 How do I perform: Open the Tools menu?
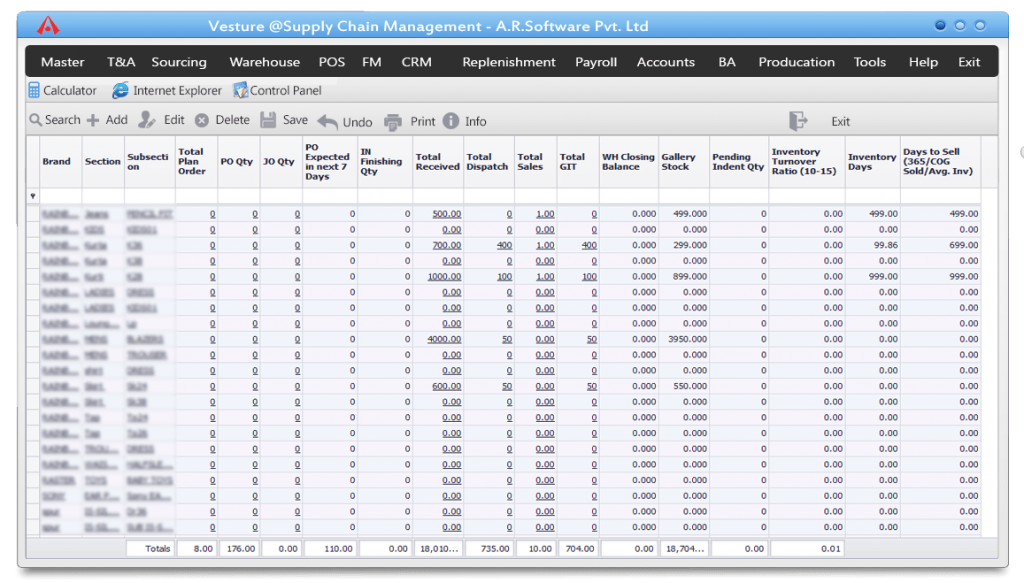870,62
